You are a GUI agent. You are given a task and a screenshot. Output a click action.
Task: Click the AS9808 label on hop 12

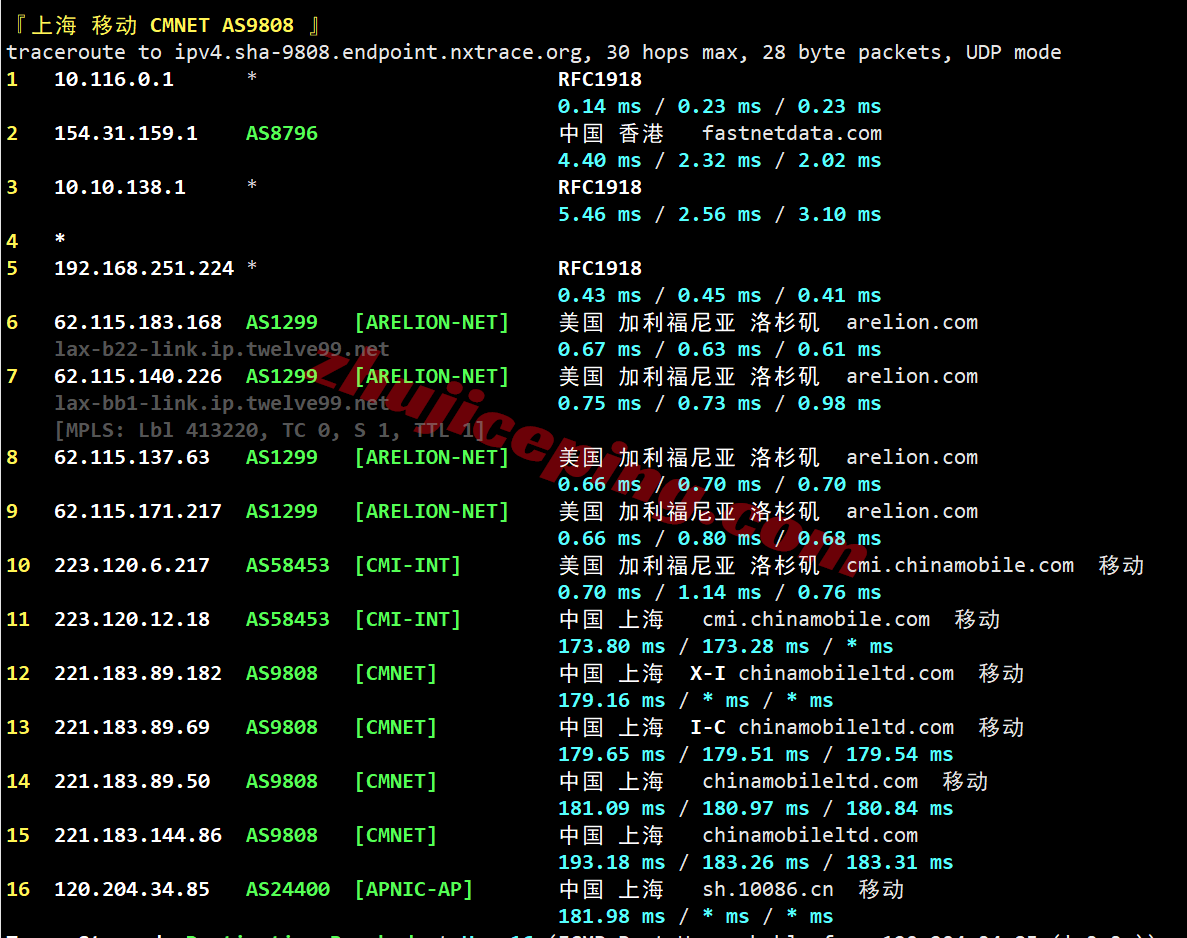(282, 673)
